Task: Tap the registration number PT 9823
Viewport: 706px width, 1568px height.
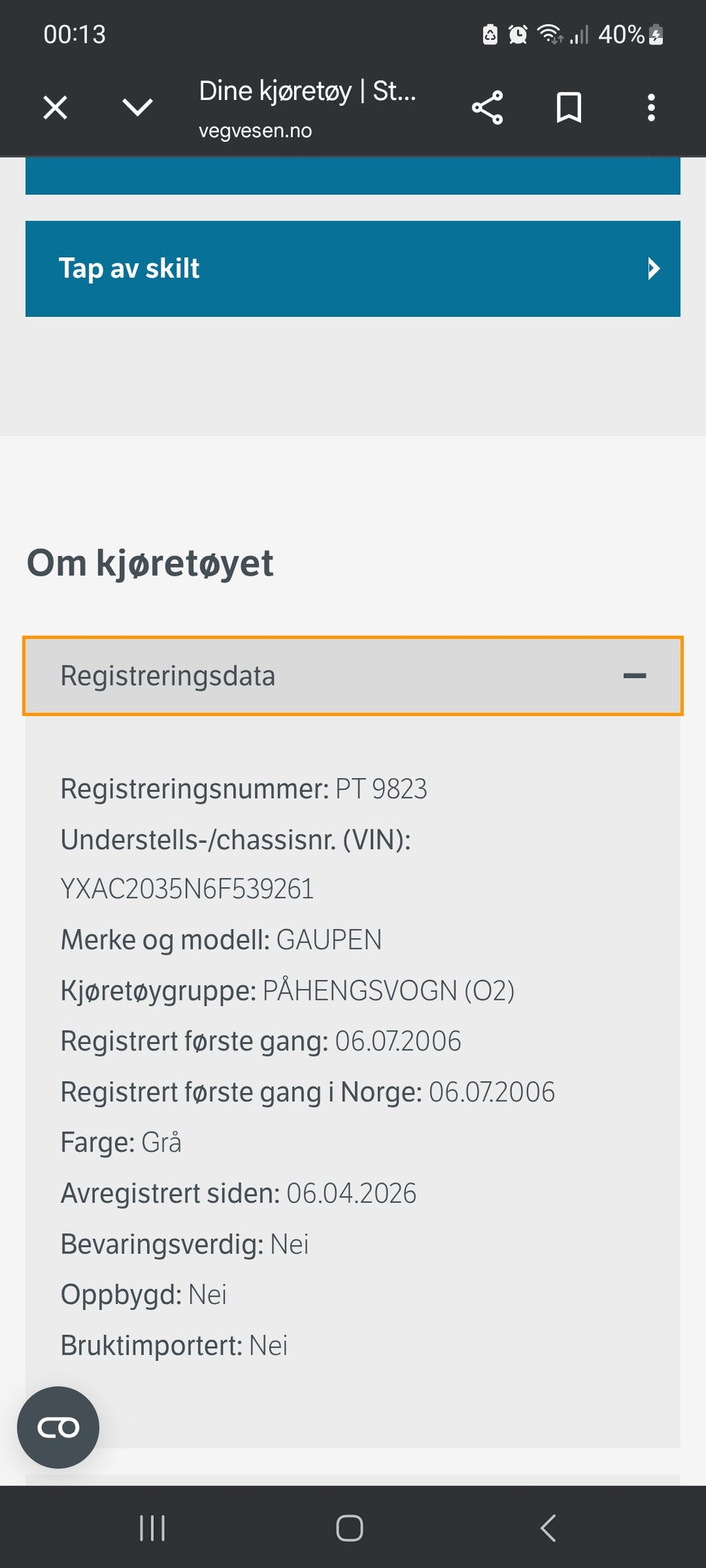Action: (x=381, y=790)
